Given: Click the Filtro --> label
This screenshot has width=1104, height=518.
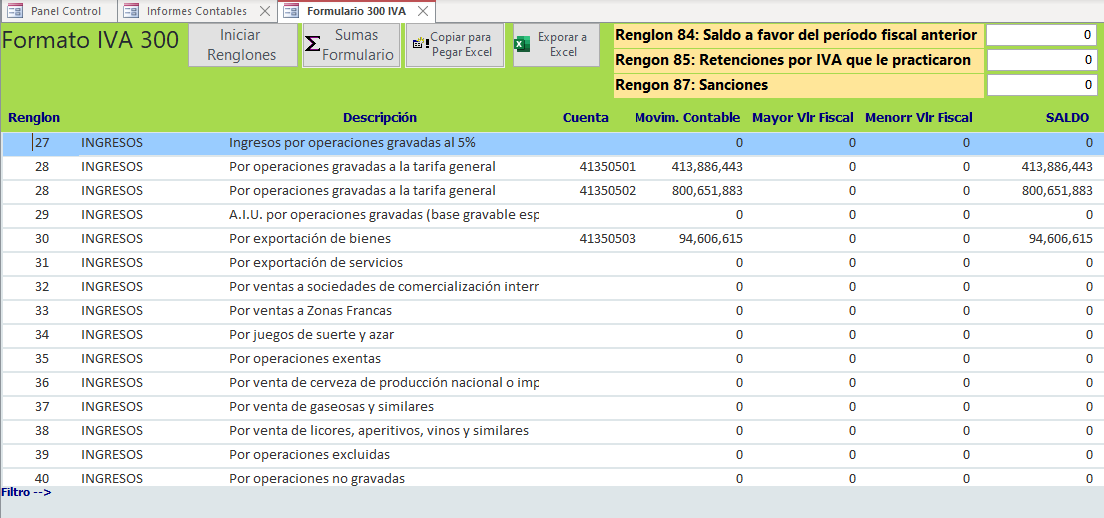Looking at the screenshot, I should (26, 492).
